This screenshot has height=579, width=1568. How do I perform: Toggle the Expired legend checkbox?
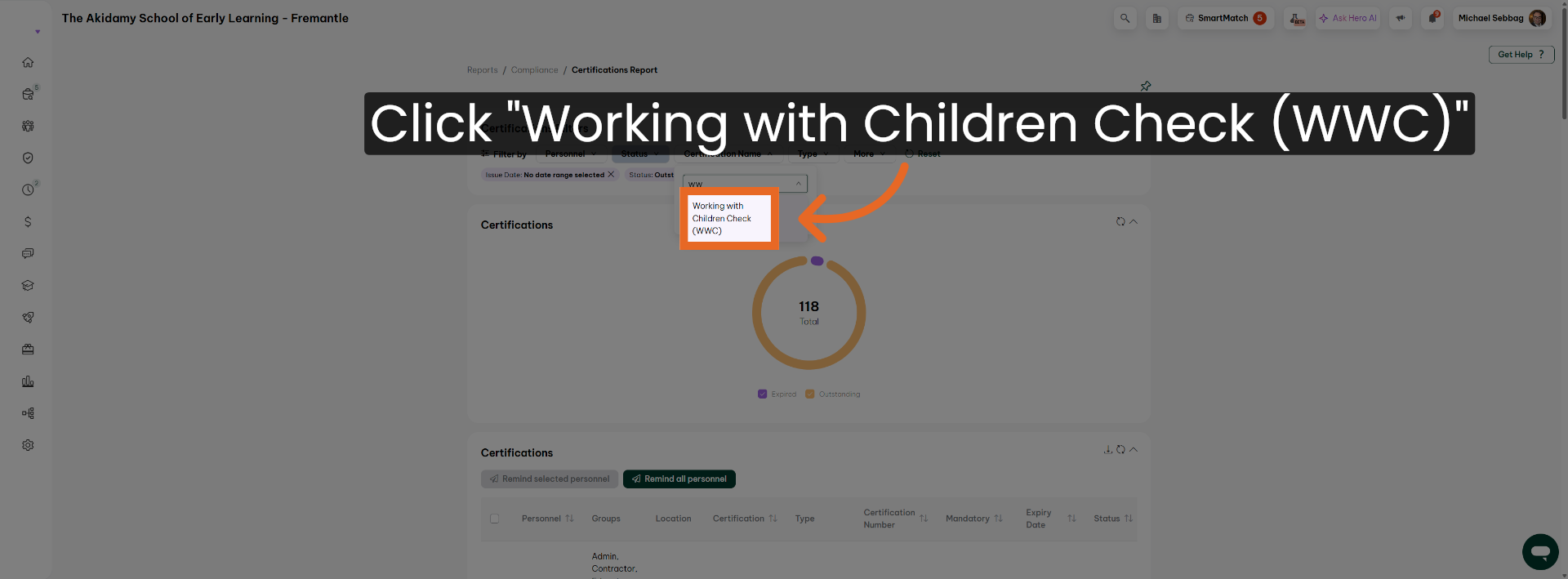[x=763, y=394]
